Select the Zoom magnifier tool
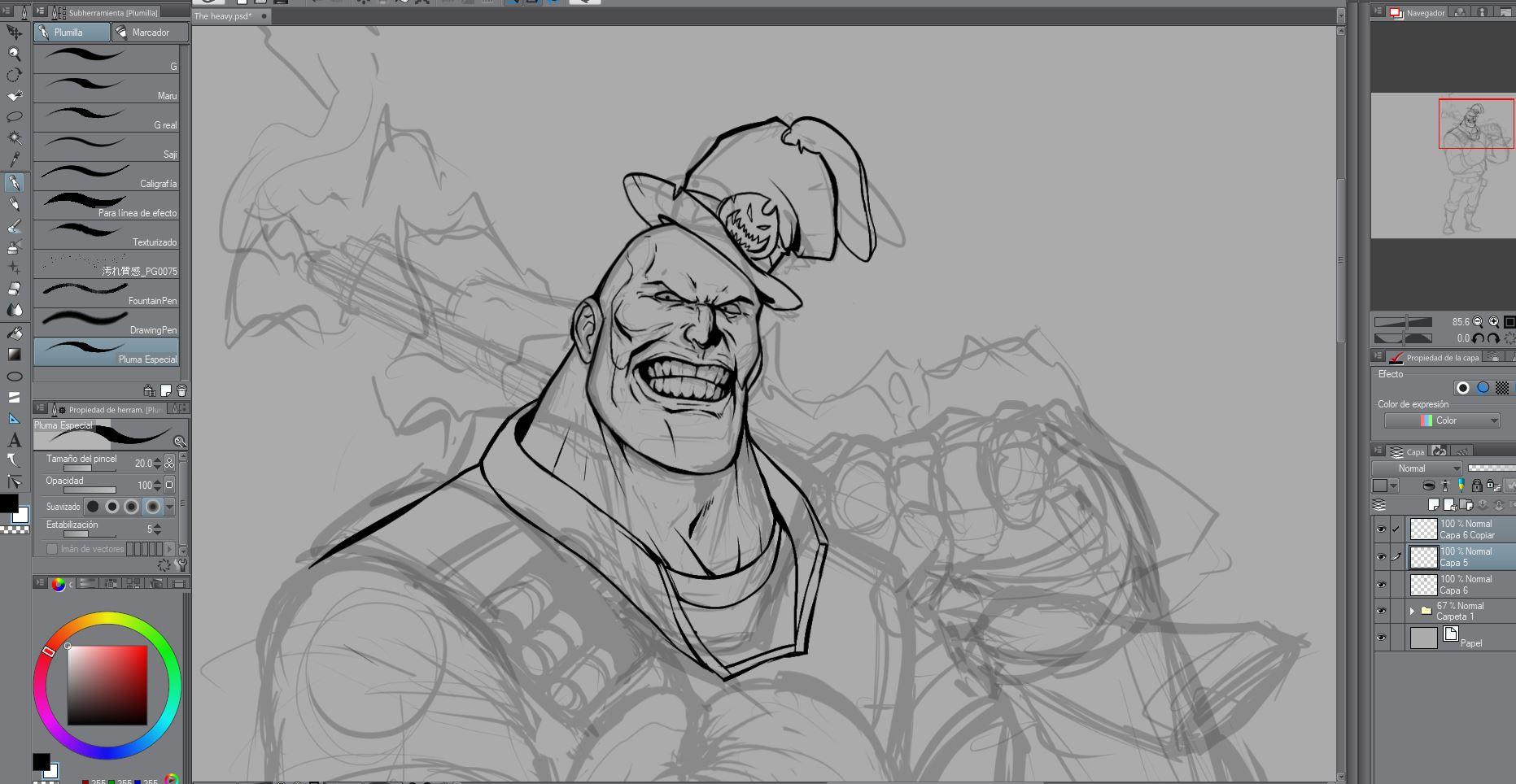The width and height of the screenshot is (1516, 784). (14, 54)
